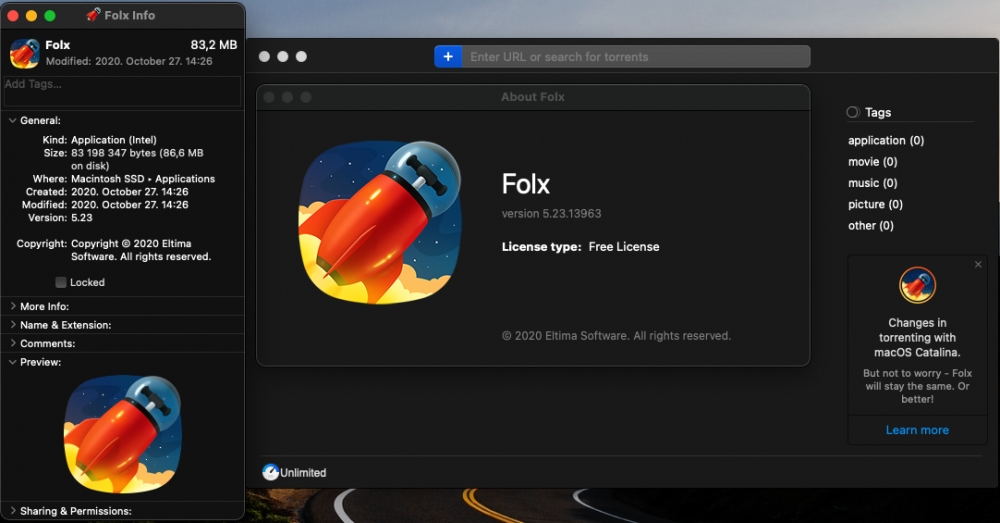Filter by music (0) tag
Image resolution: width=1000 pixels, height=523 pixels.
[x=872, y=183]
